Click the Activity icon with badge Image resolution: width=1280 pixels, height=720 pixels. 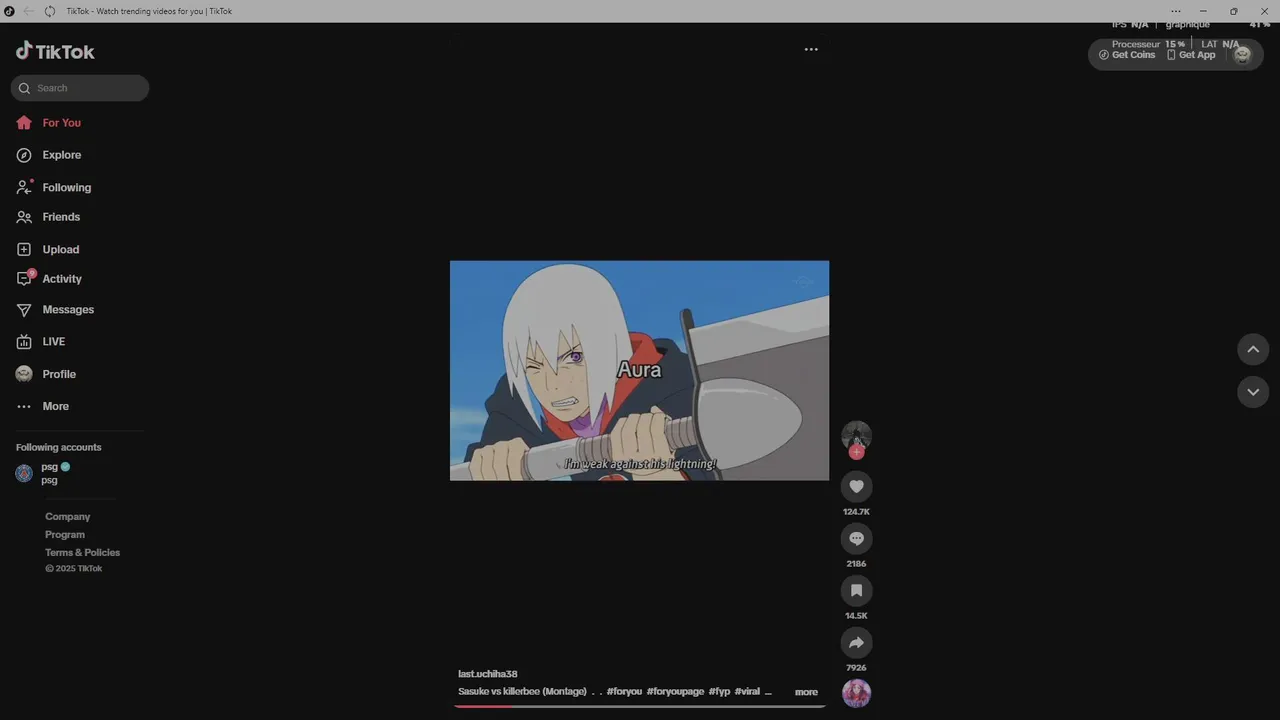25,278
